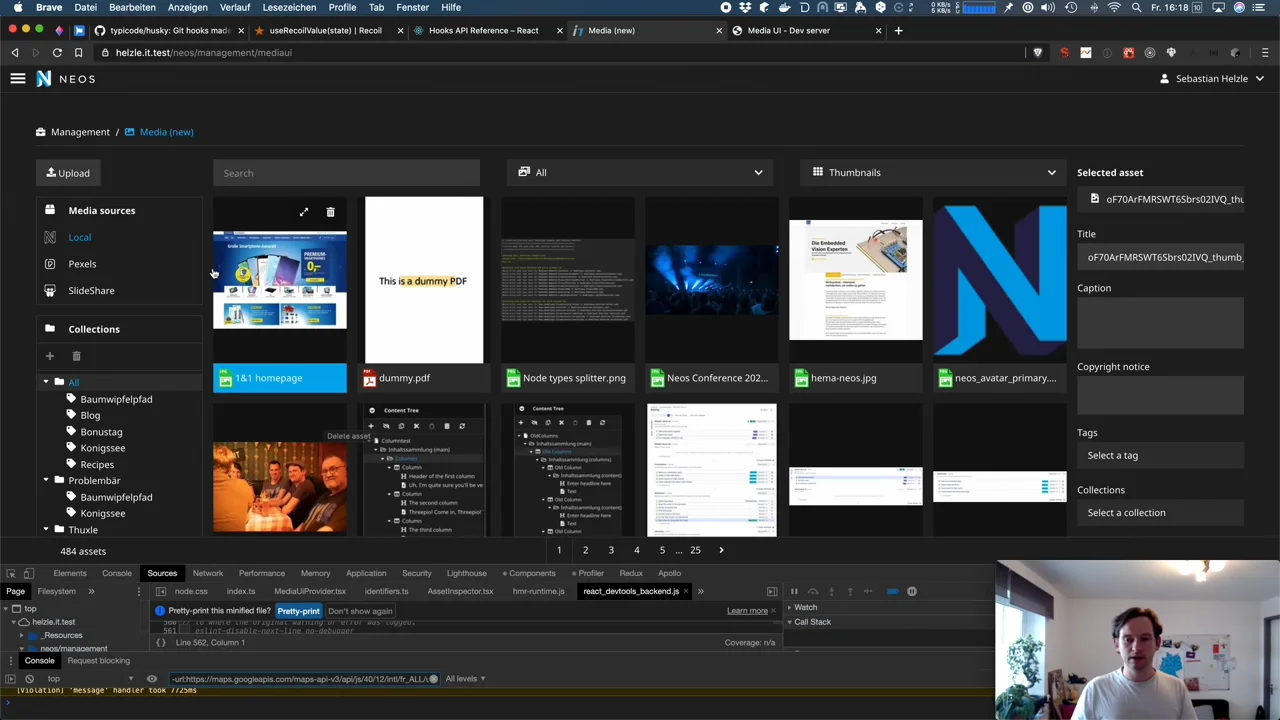Click the console live expression eye icon
This screenshot has height=720, width=1280.
(x=152, y=679)
